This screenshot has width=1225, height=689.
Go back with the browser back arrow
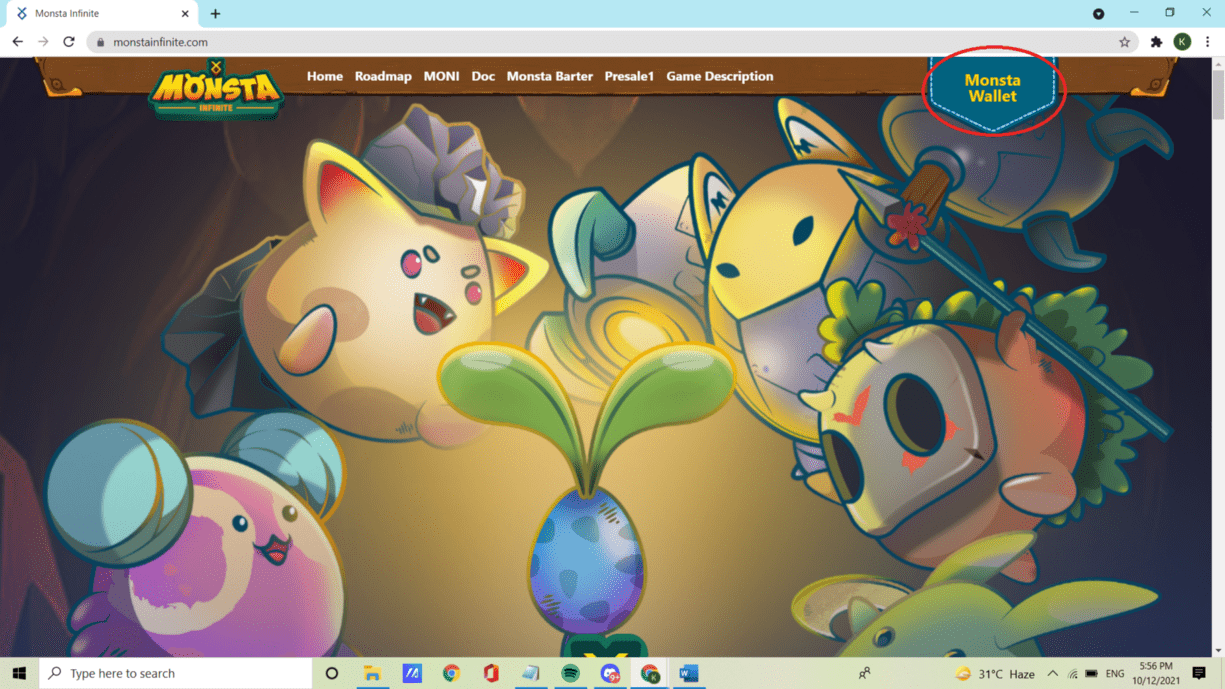(x=17, y=42)
